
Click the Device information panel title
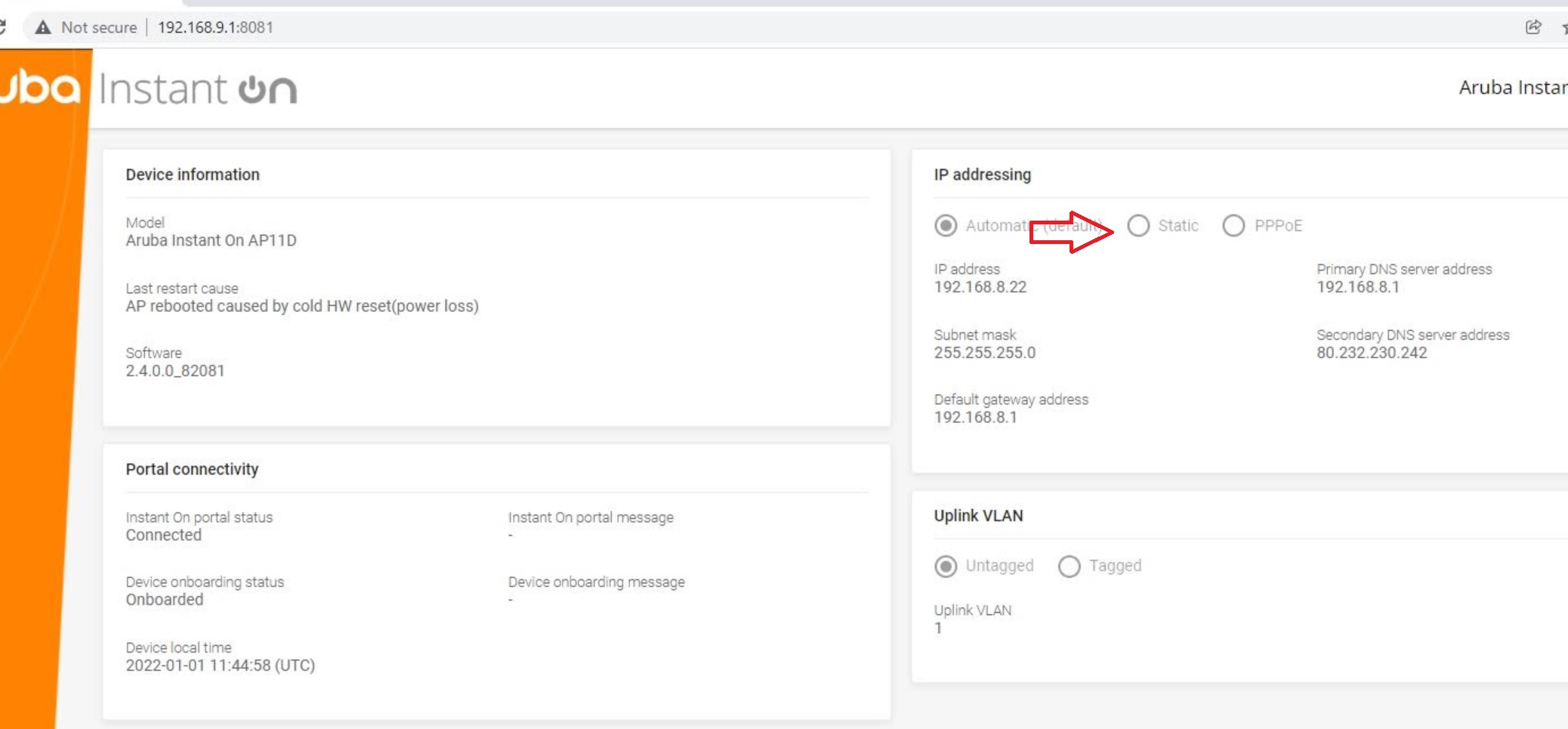pyautogui.click(x=193, y=174)
